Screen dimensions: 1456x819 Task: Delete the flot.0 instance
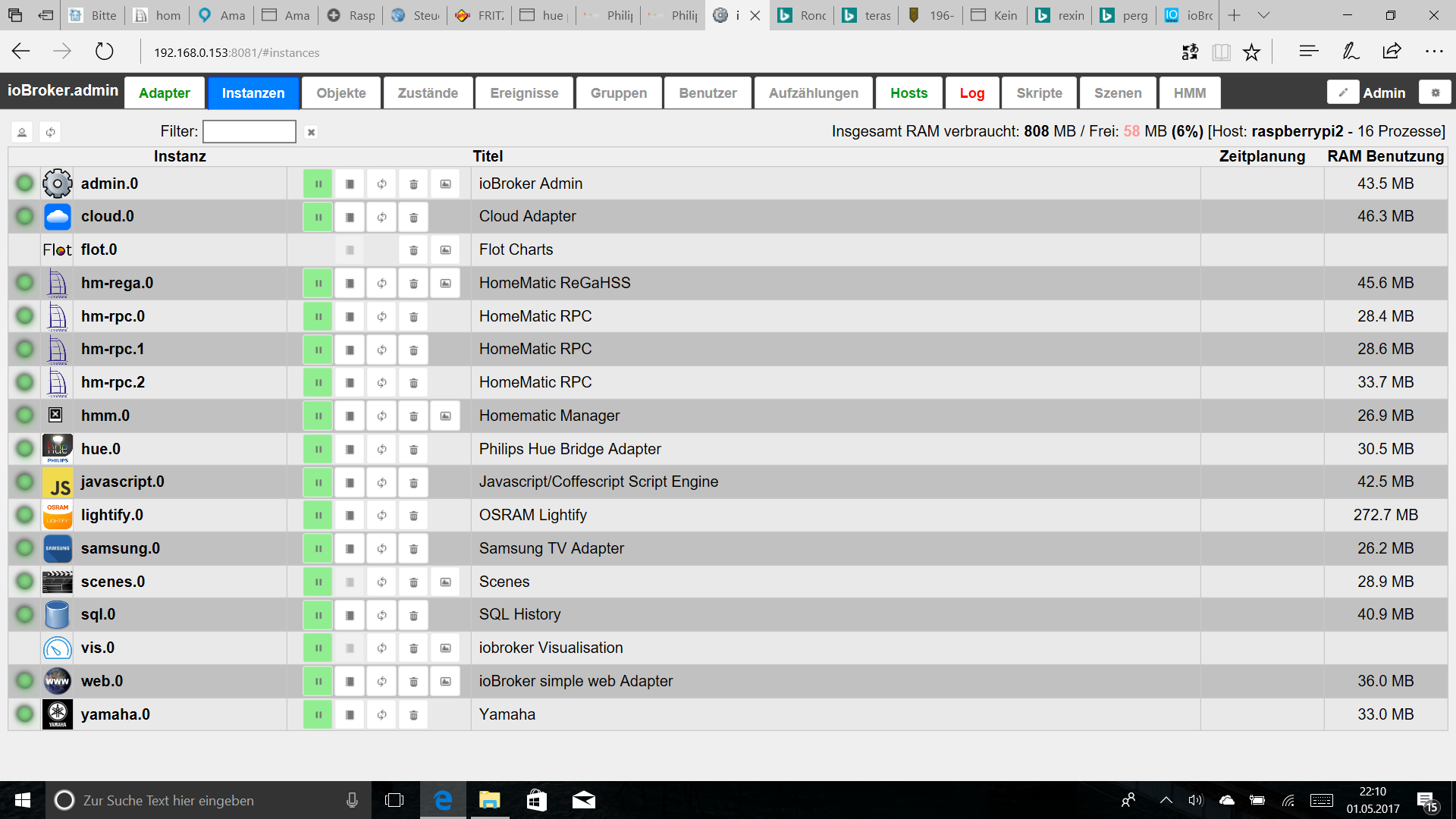pyautogui.click(x=413, y=250)
